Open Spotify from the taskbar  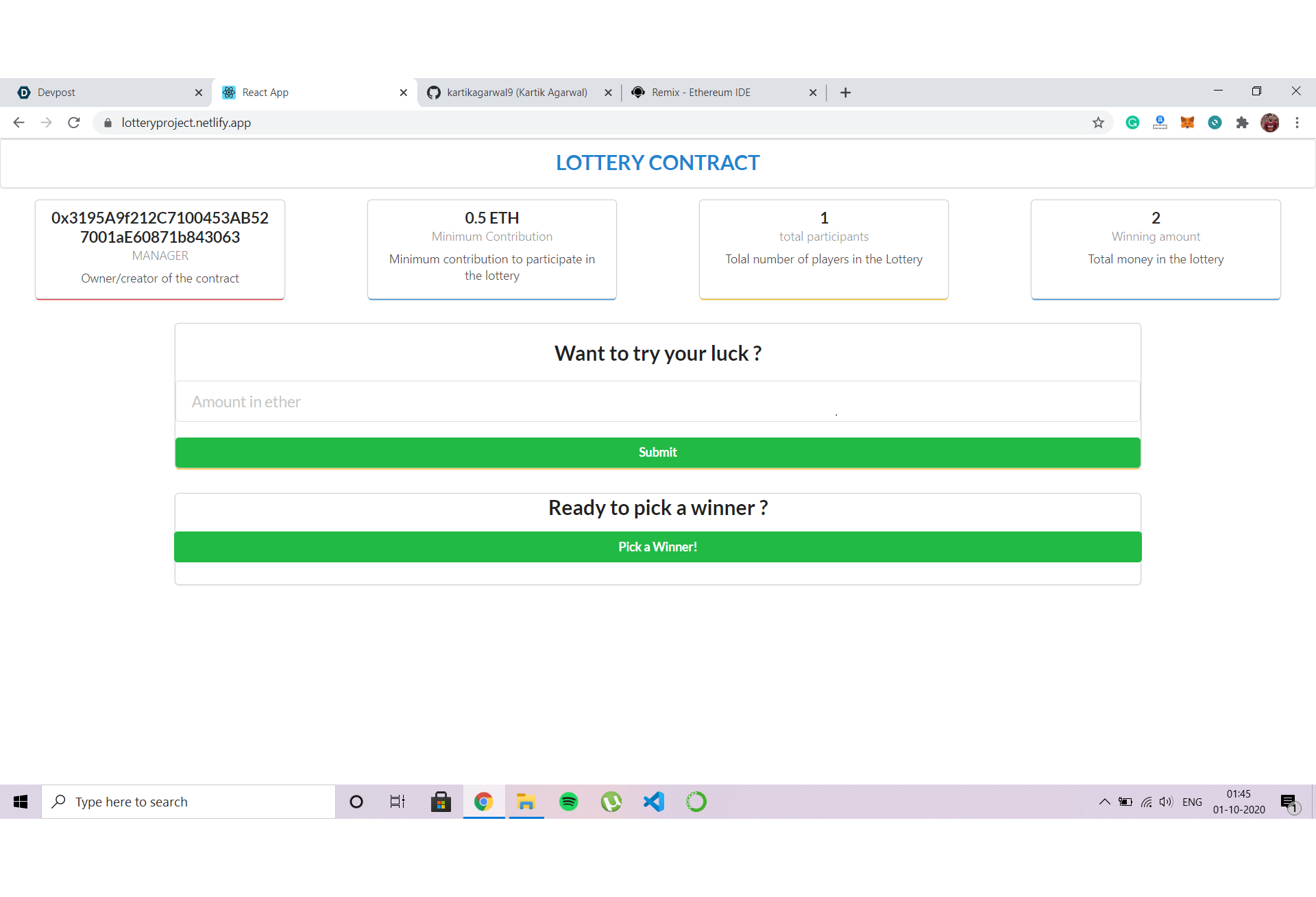tap(569, 802)
